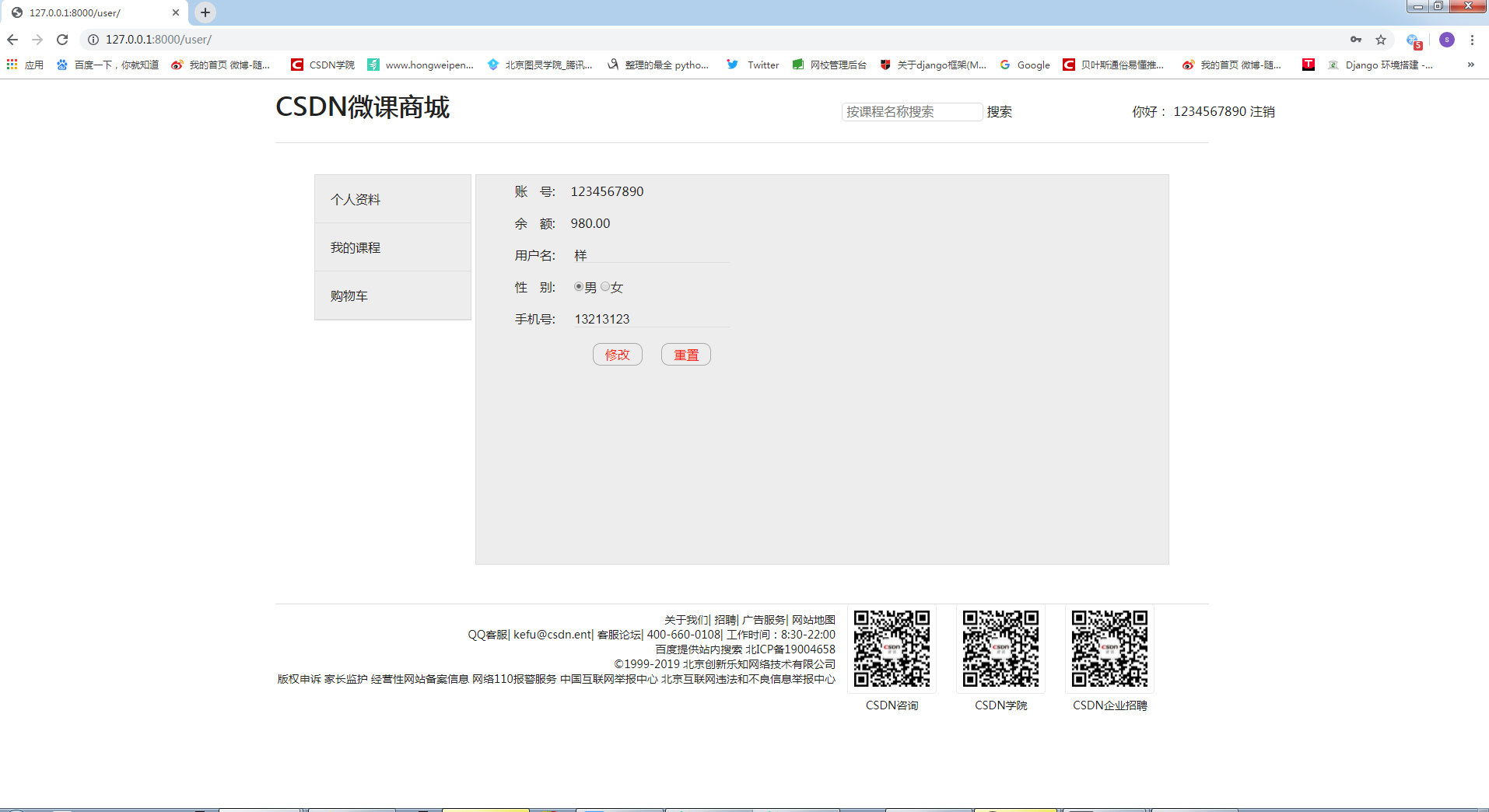
Task: Open the translate extension icon
Action: (1414, 40)
